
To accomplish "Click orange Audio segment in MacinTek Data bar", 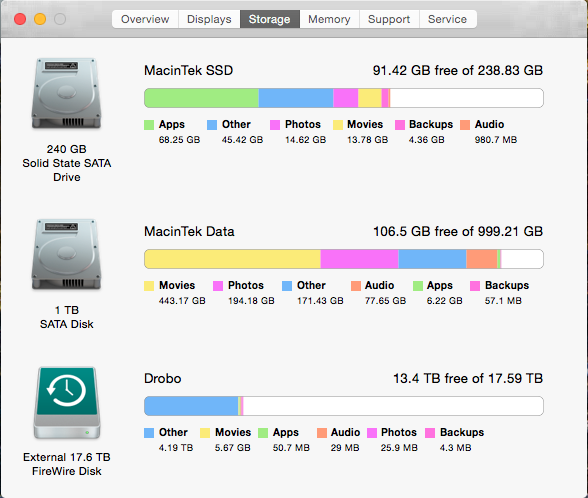I will 482,259.
